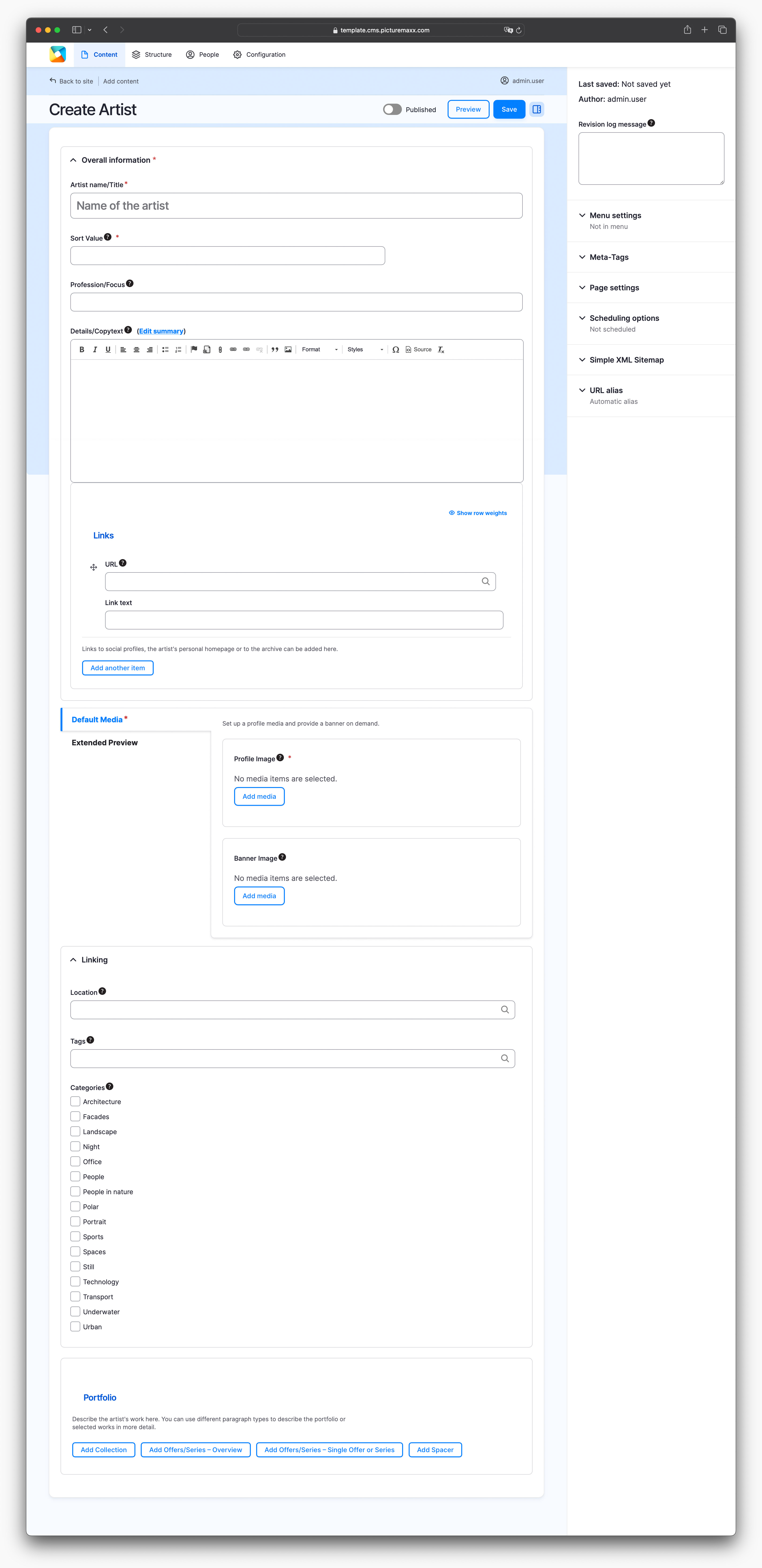Click the Save button

[x=509, y=110]
